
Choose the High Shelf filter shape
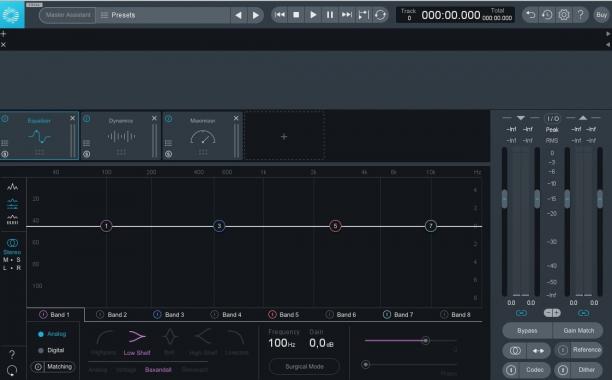(x=203, y=342)
